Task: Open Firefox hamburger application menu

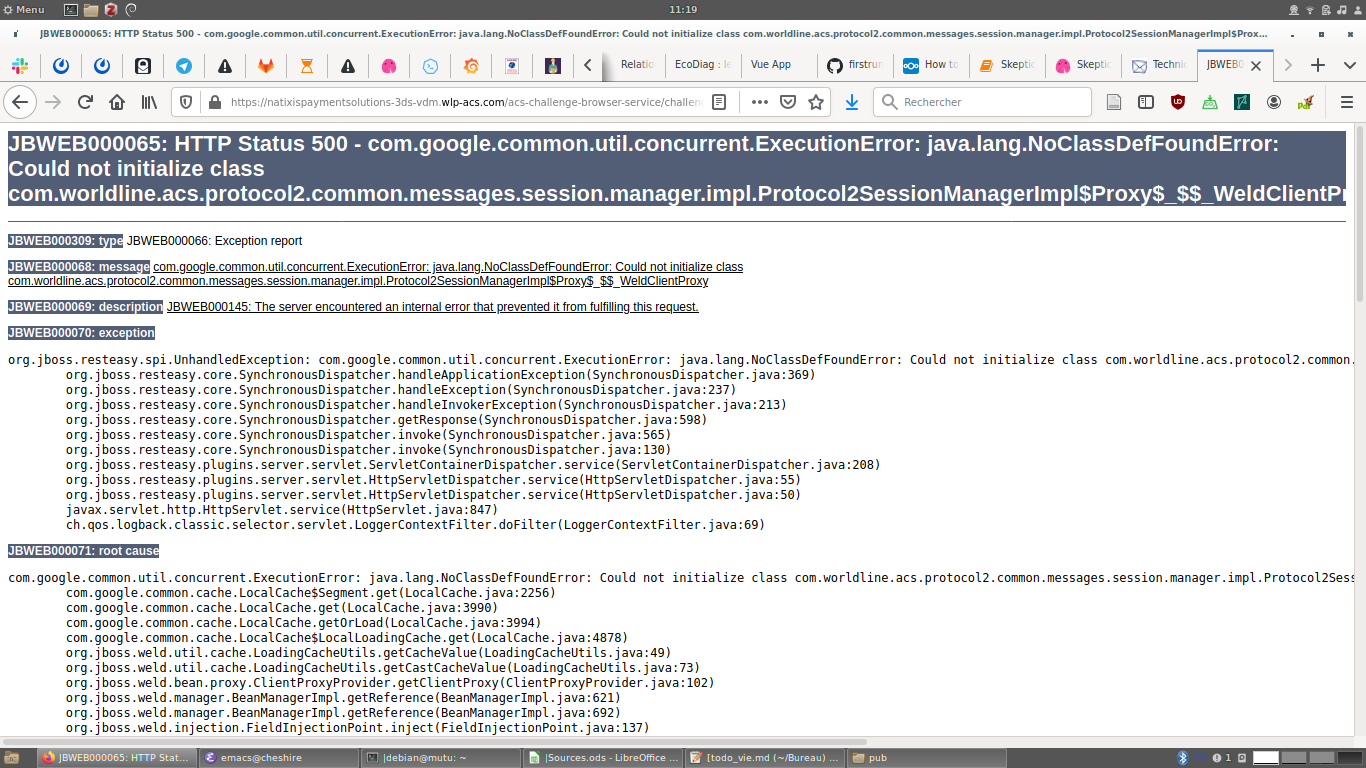Action: tap(1346, 102)
